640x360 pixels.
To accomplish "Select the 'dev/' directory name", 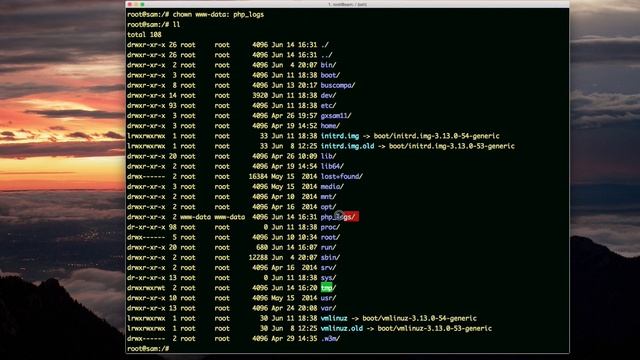I will 328,96.
